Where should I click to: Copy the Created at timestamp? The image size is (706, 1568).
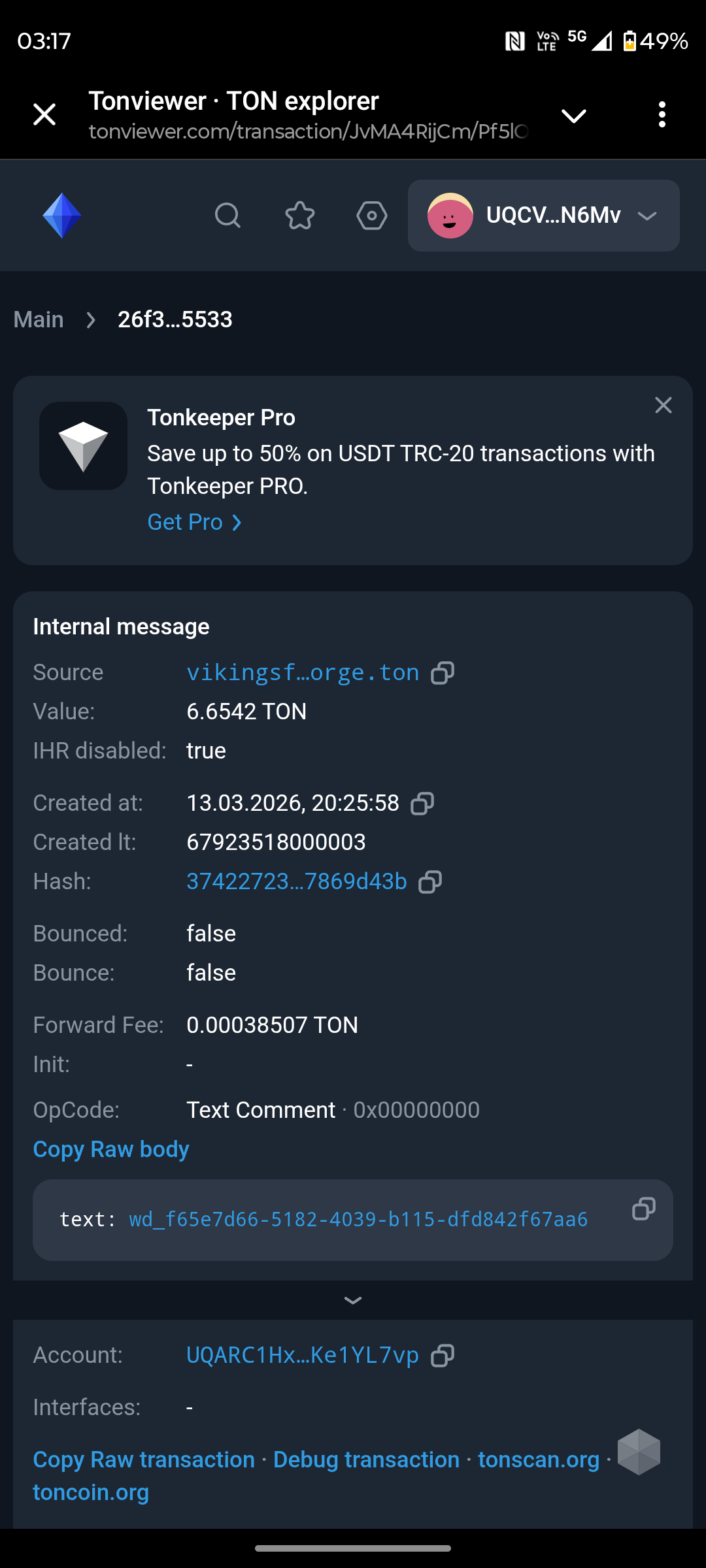[x=422, y=804]
